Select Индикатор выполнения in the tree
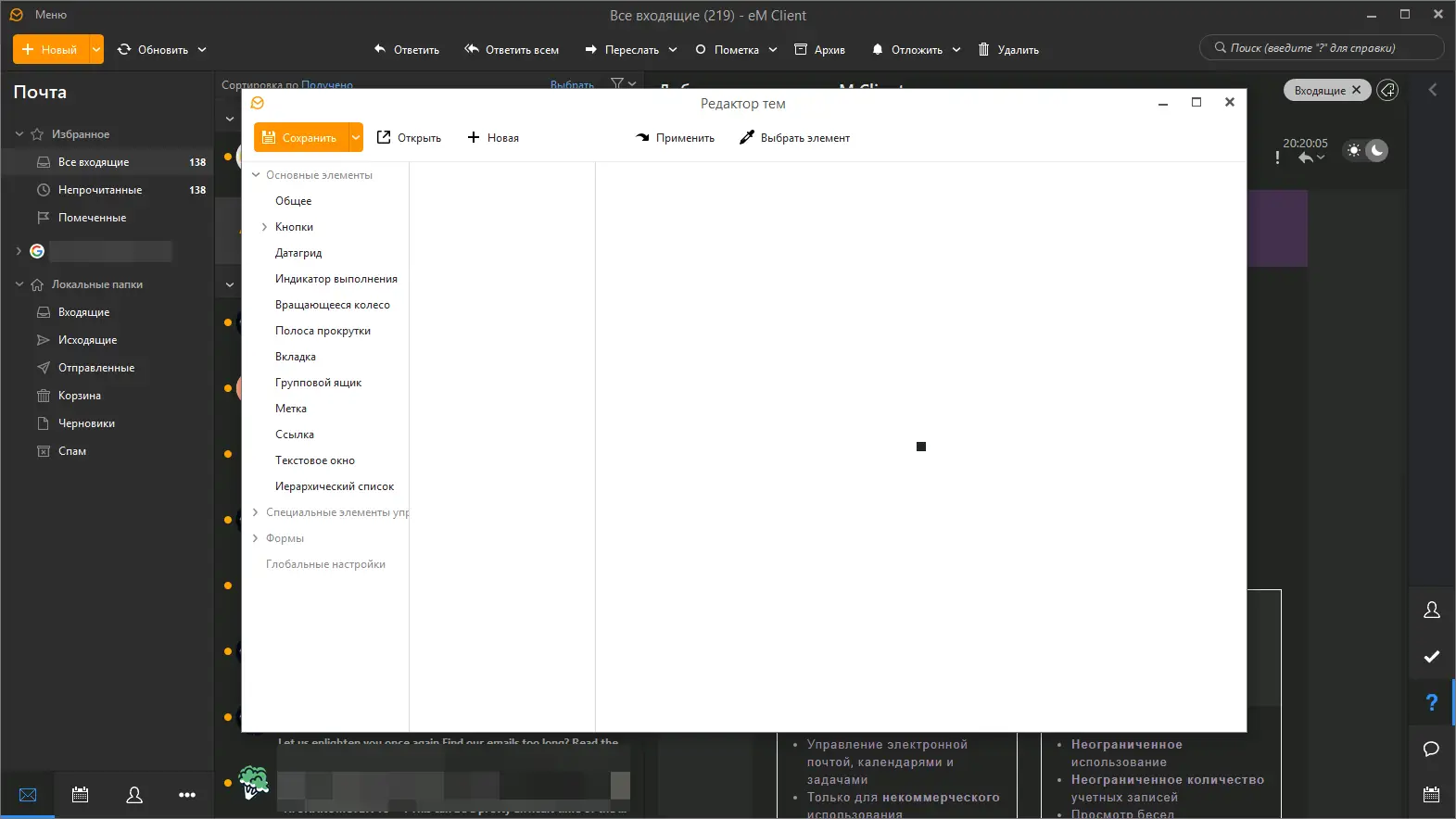Screen dimensions: 1456x819 click(x=336, y=279)
